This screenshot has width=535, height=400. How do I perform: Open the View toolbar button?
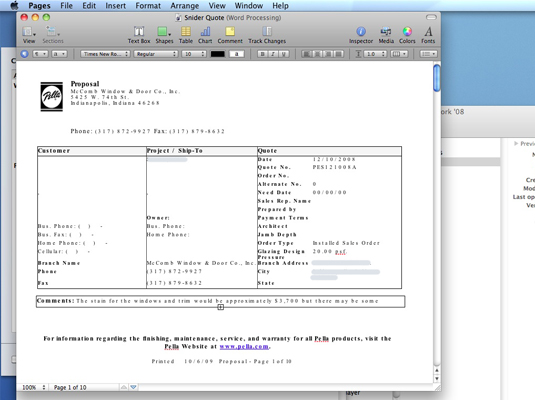tap(29, 35)
